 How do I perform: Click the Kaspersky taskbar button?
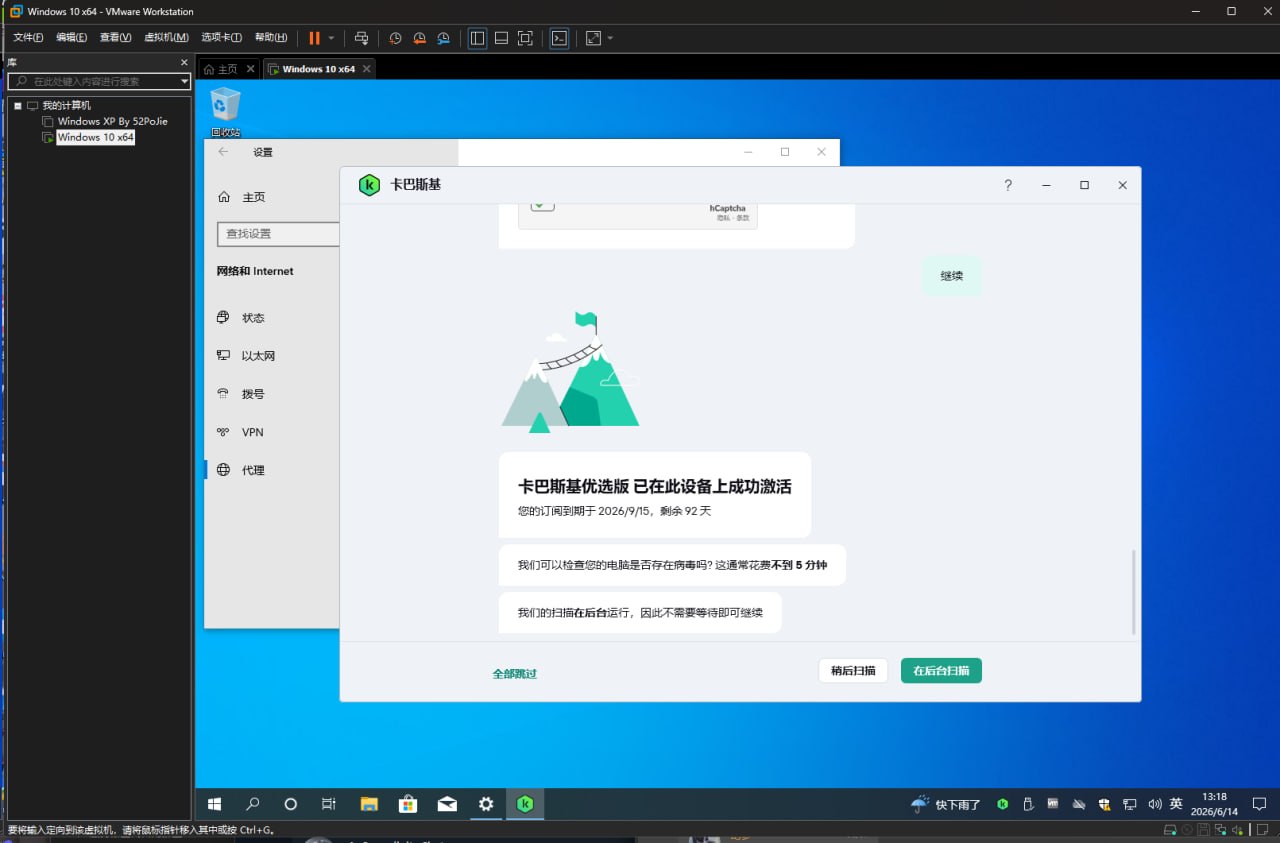tap(525, 804)
